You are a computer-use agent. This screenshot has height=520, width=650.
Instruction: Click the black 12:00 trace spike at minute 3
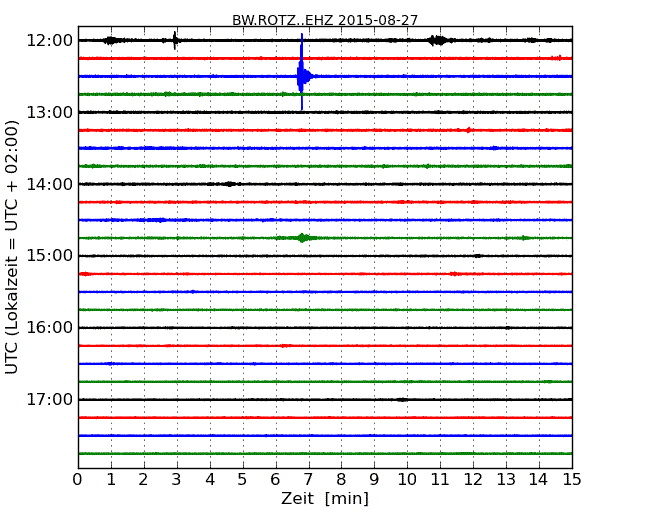(175, 40)
